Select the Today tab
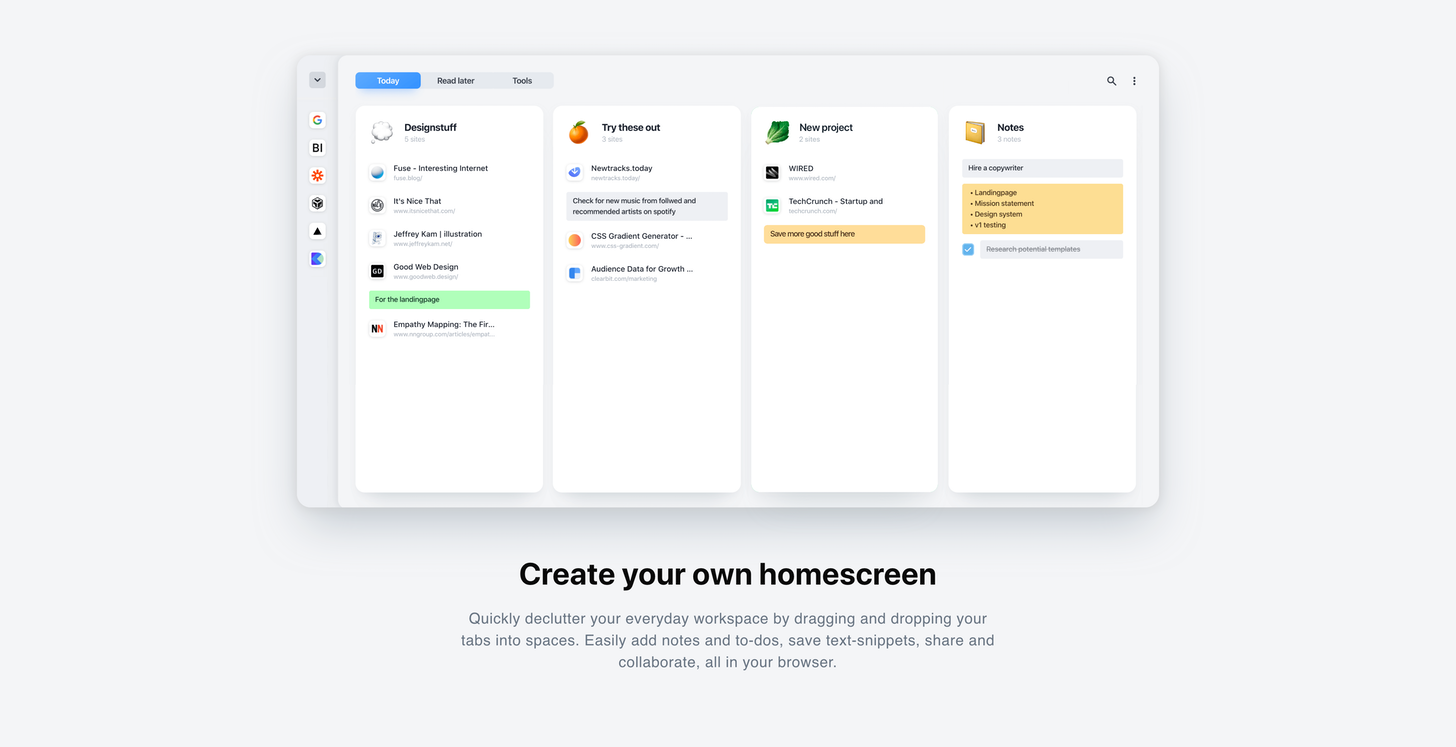 click(x=388, y=81)
